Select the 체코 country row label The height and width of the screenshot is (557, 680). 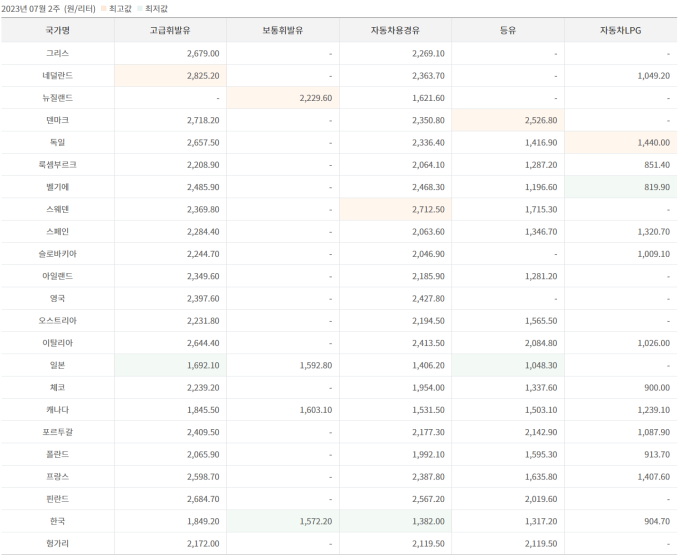(57, 387)
